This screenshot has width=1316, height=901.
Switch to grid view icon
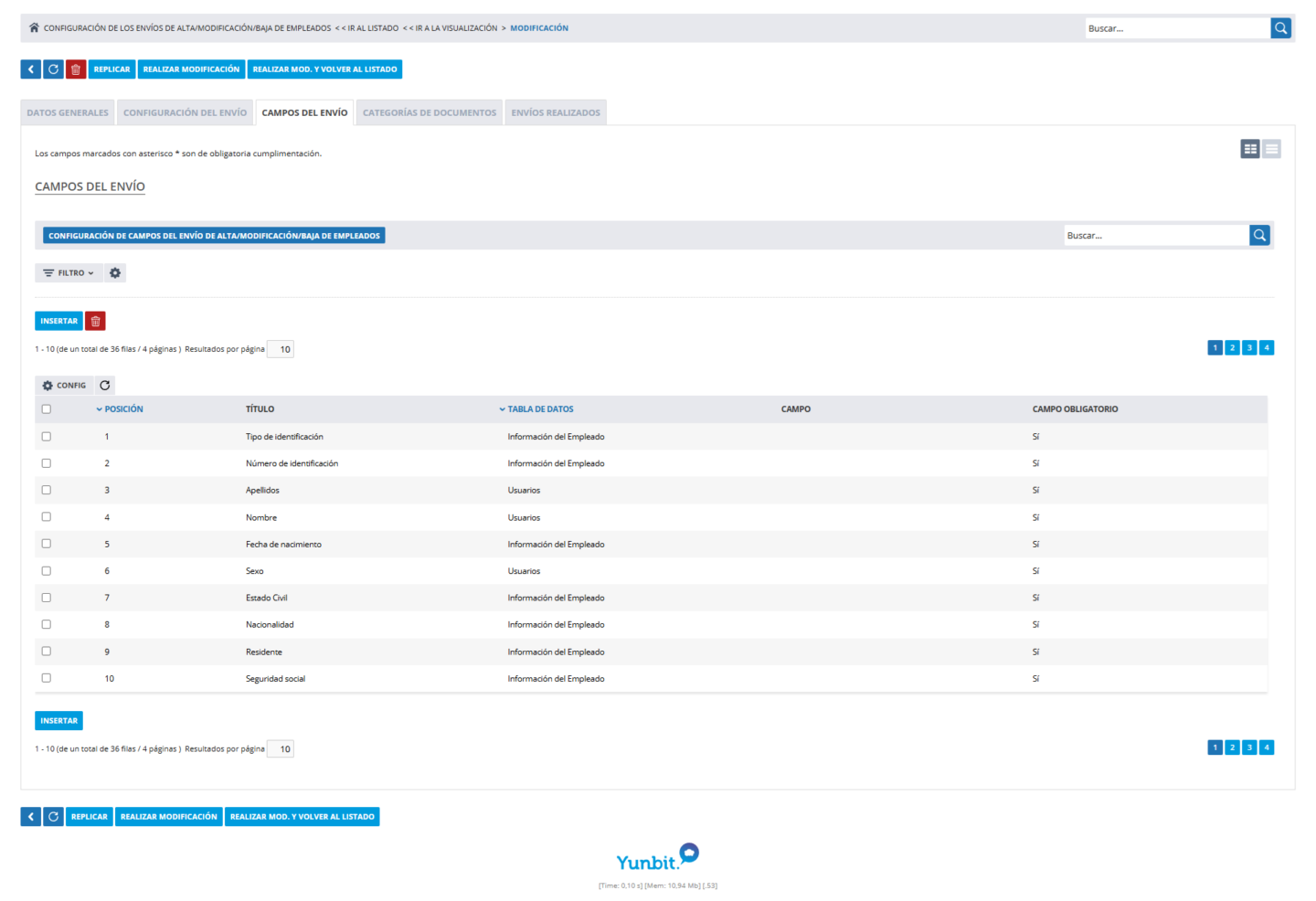(x=1250, y=149)
